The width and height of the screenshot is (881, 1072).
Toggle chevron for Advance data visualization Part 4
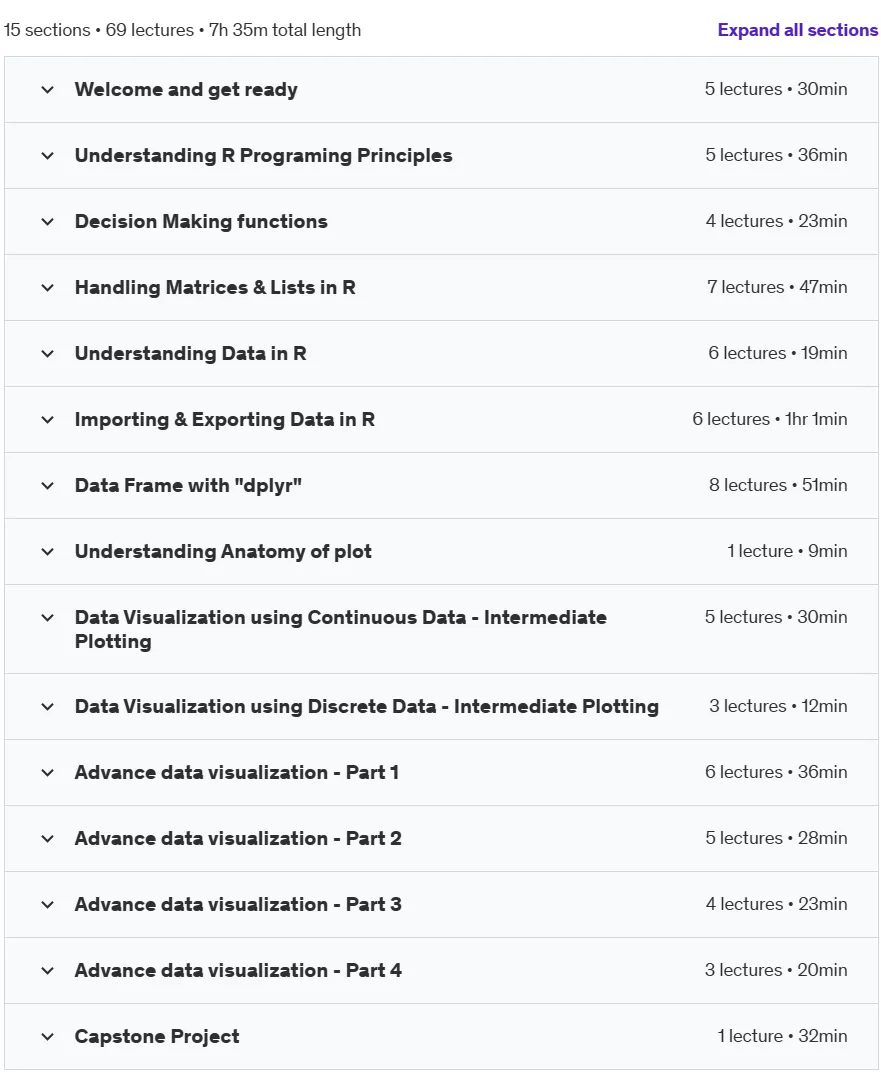coord(47,971)
